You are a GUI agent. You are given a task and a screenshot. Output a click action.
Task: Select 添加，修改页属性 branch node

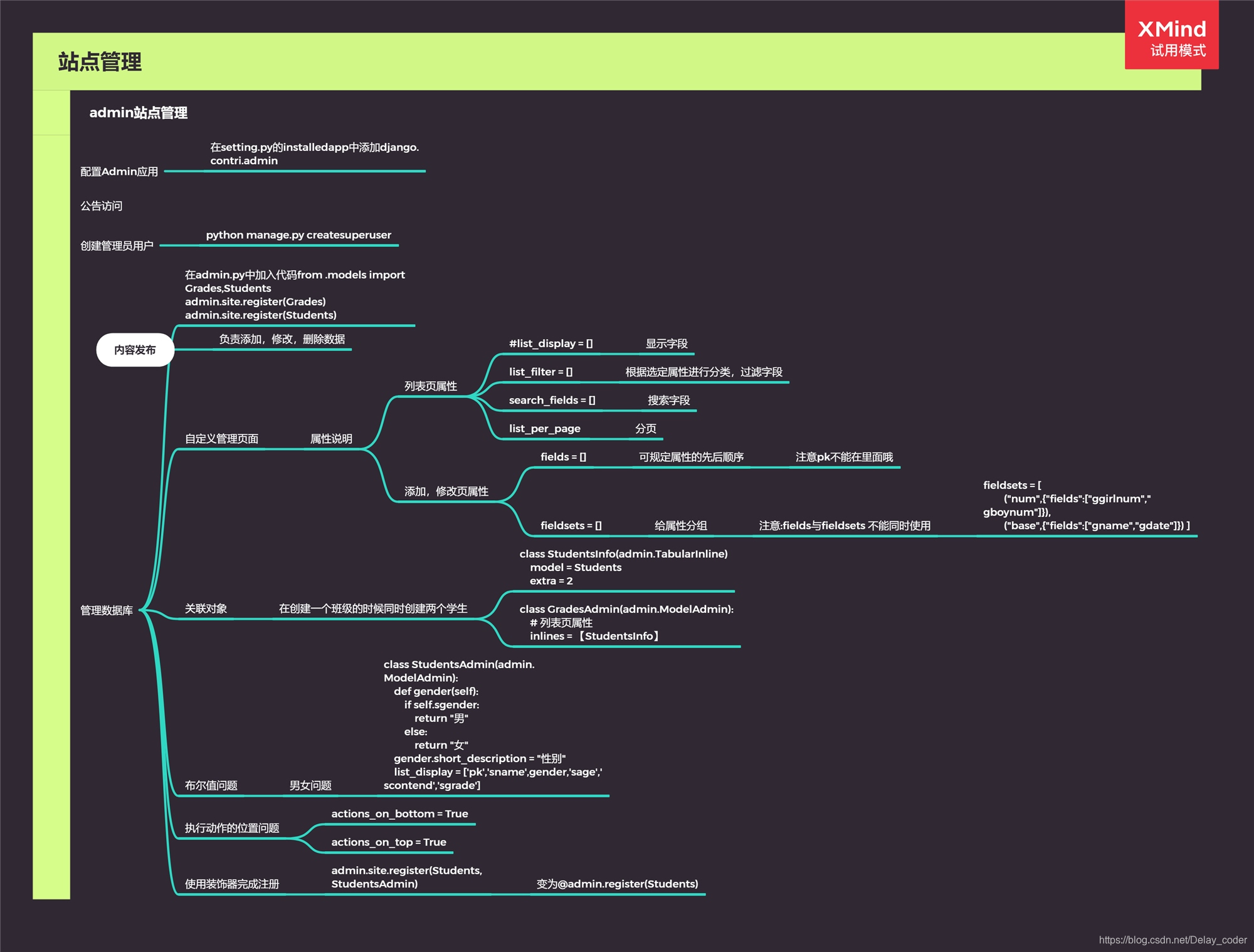coord(446,491)
